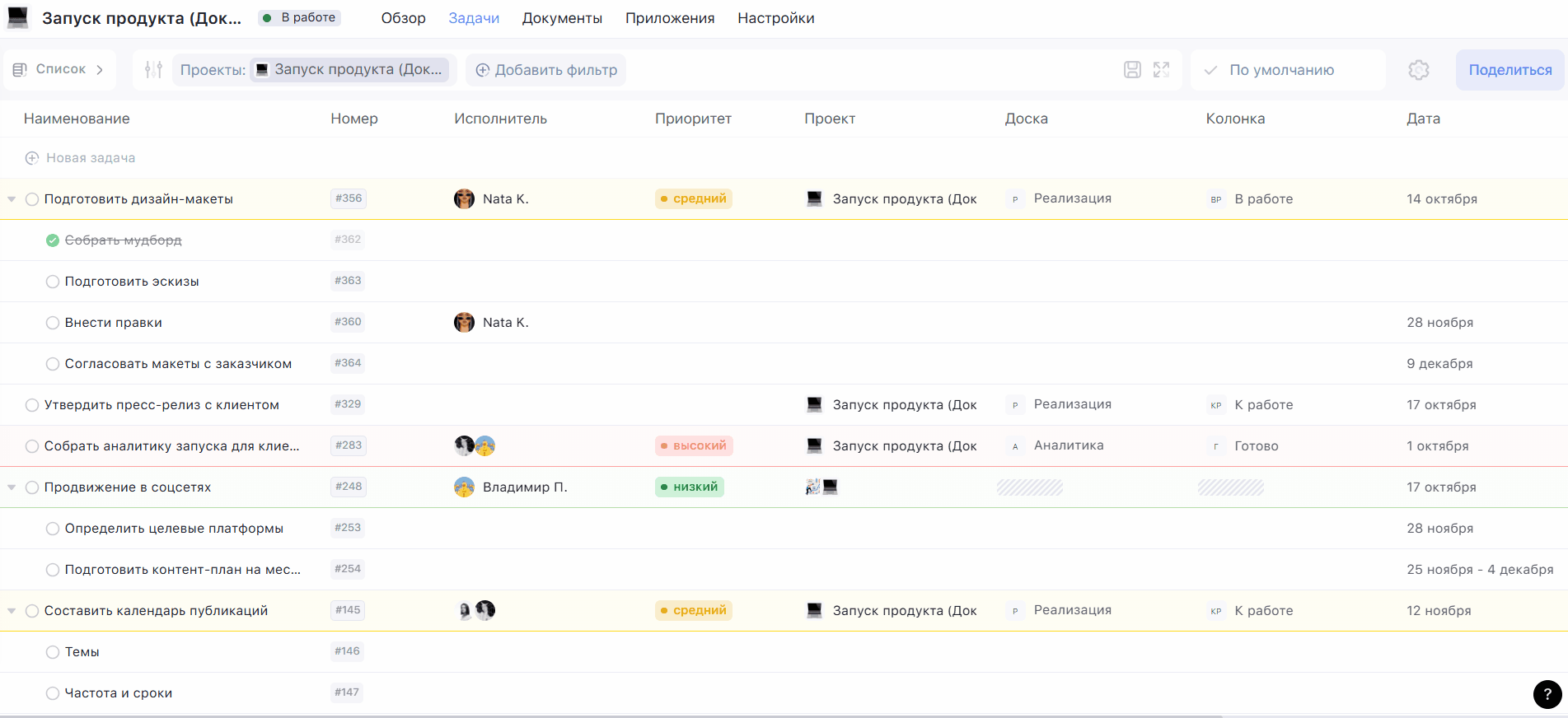Collapse Подготовить дизайн-макеты subtasks
The height and width of the screenshot is (718, 1568).
(12, 199)
